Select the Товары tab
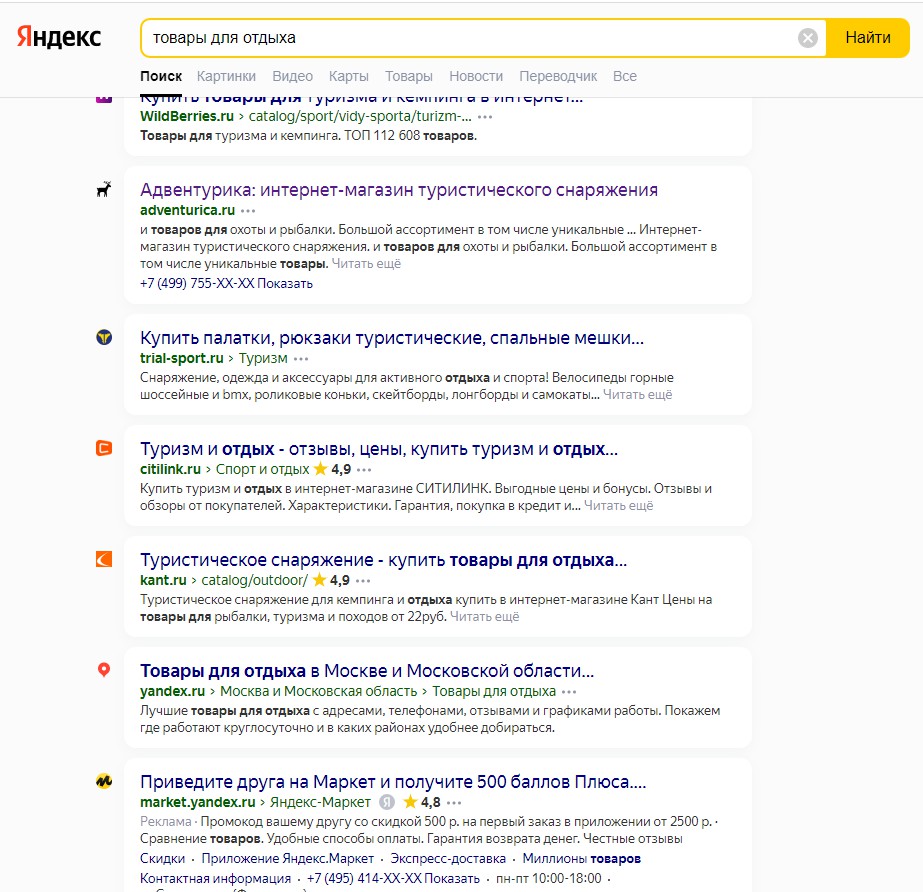This screenshot has width=923, height=892. [409, 76]
